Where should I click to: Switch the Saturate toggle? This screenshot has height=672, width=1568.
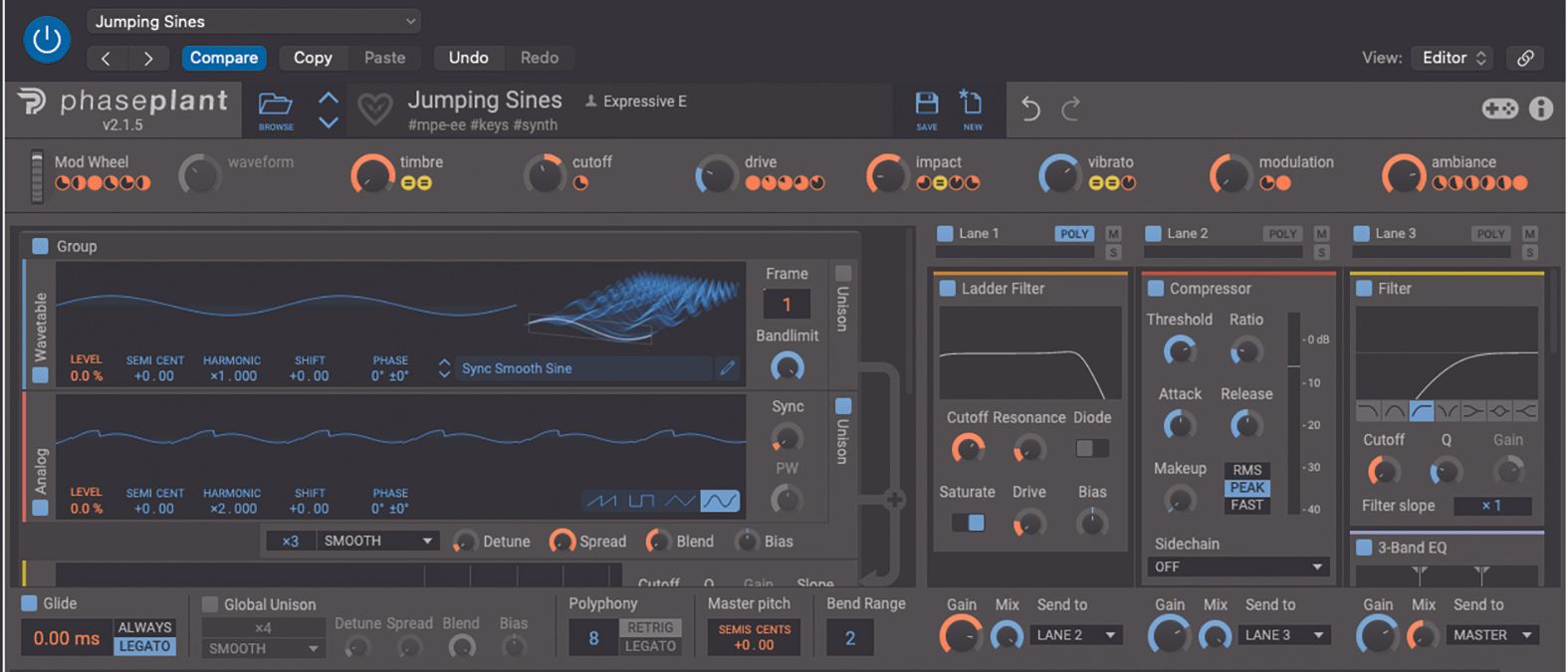point(968,523)
